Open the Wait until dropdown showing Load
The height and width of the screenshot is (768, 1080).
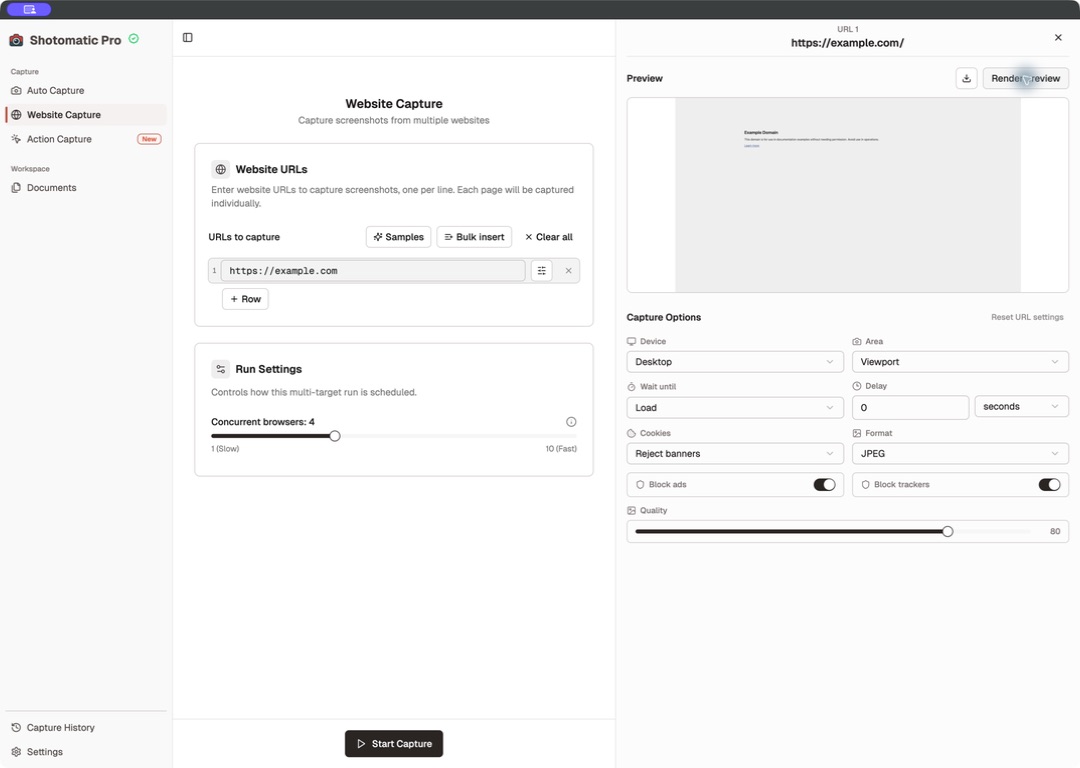coord(735,407)
